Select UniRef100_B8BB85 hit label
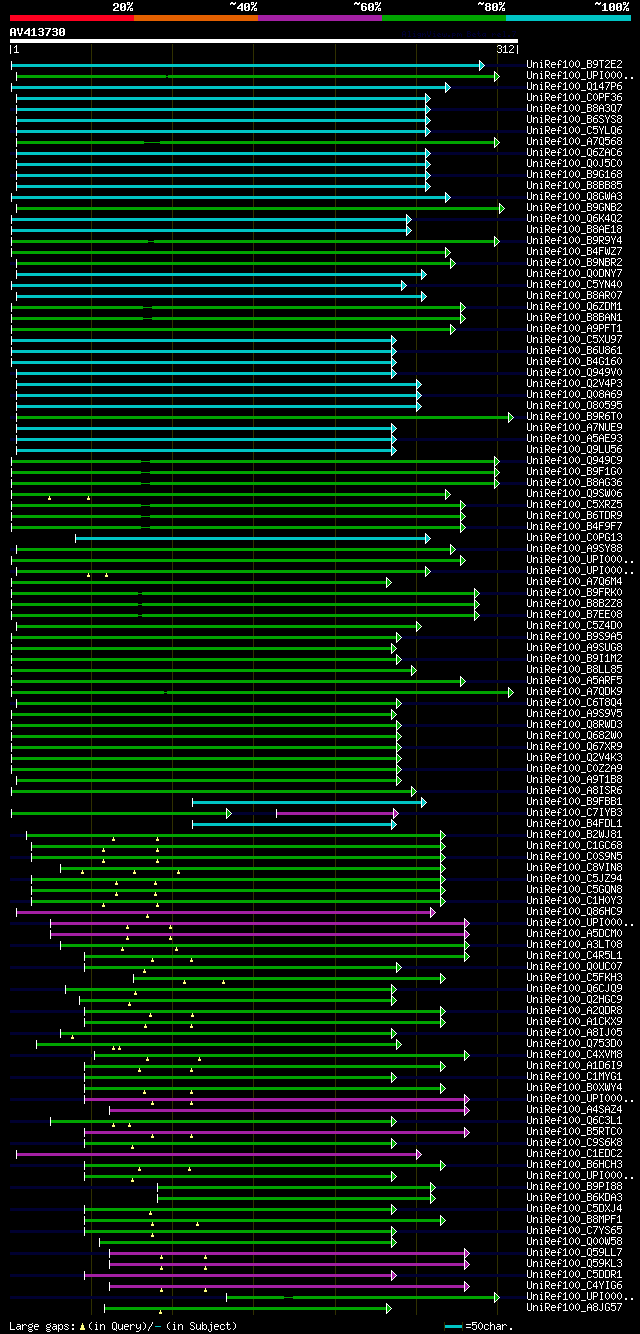The width and height of the screenshot is (640, 1334). pyautogui.click(x=575, y=186)
